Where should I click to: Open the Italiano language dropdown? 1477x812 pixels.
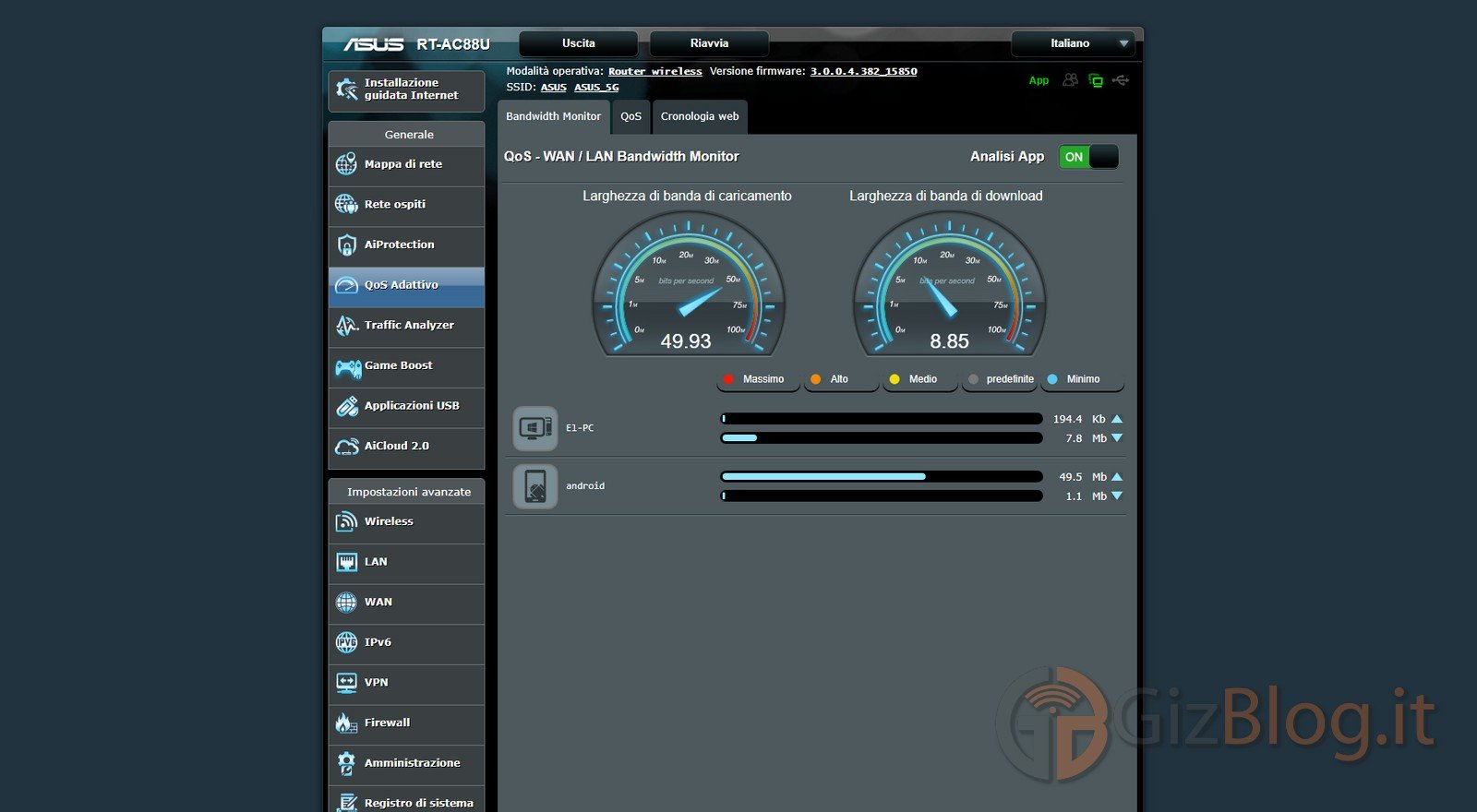[x=1072, y=43]
